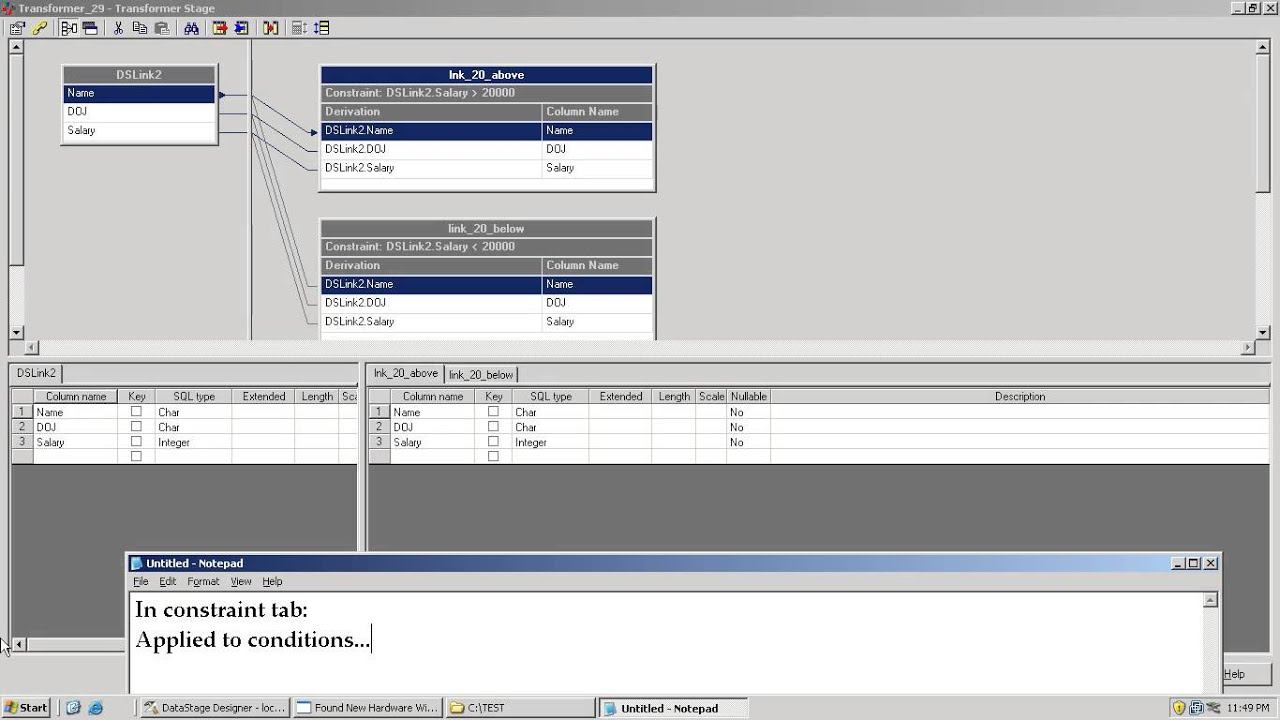Select DSLink2.Salary derivation in link_20_below
Viewport: 1280px width, 720px height.
(x=431, y=322)
